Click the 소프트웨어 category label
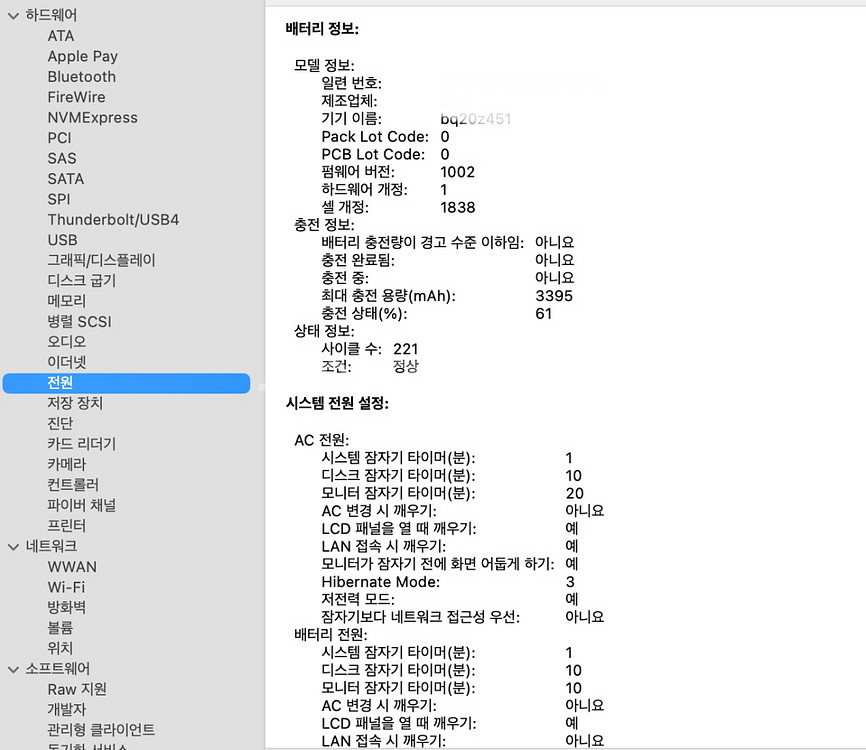This screenshot has width=866, height=750. [57, 669]
